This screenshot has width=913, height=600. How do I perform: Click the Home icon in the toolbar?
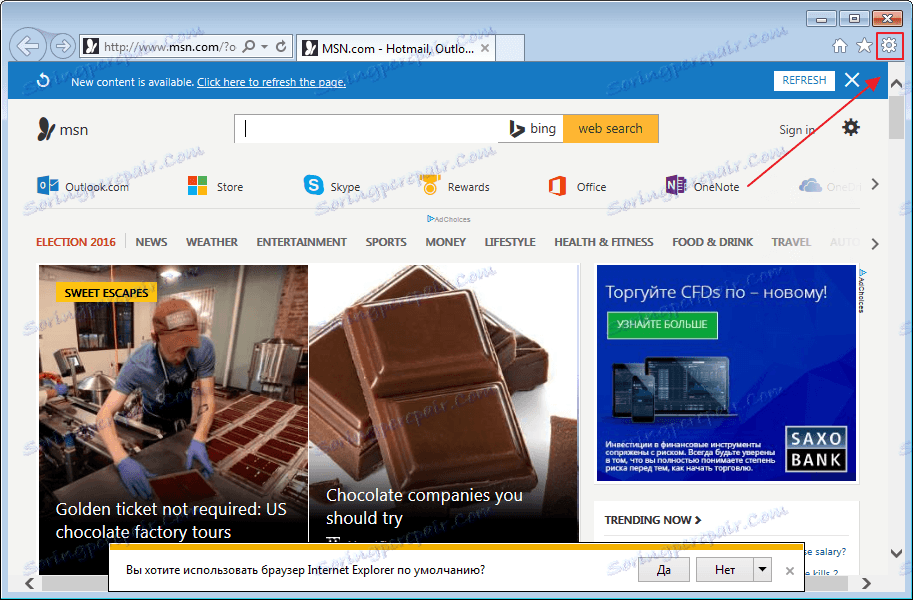click(840, 45)
